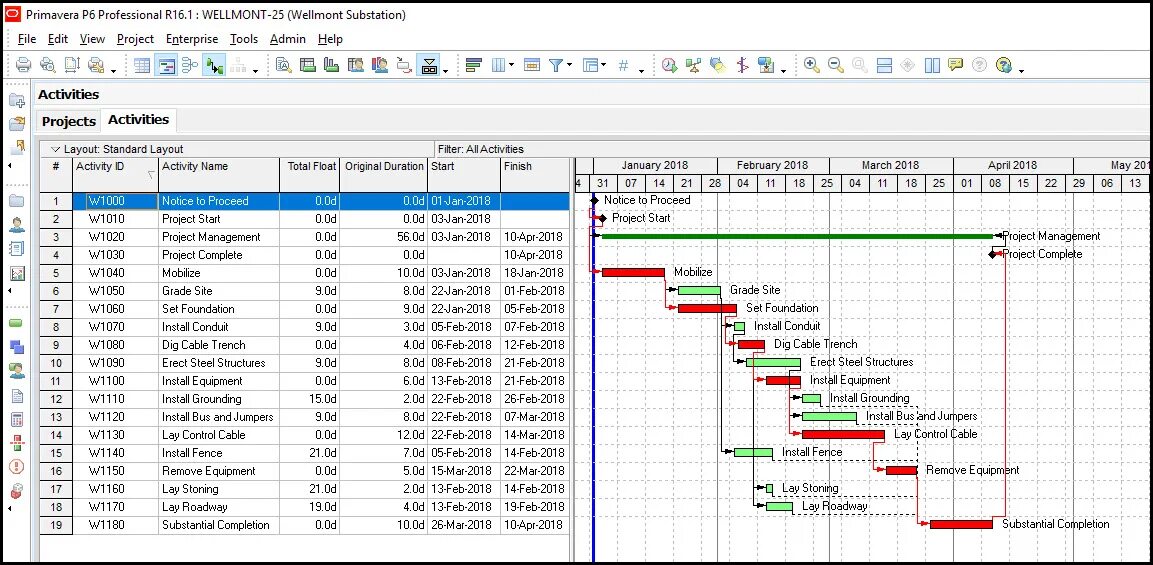
Task: Open the Enterprise menu
Action: (x=192, y=39)
